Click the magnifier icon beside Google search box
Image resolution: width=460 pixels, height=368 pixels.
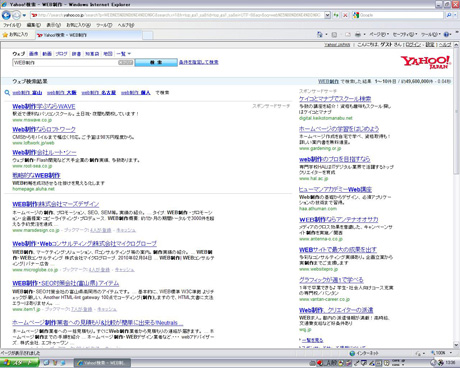tap(449, 15)
